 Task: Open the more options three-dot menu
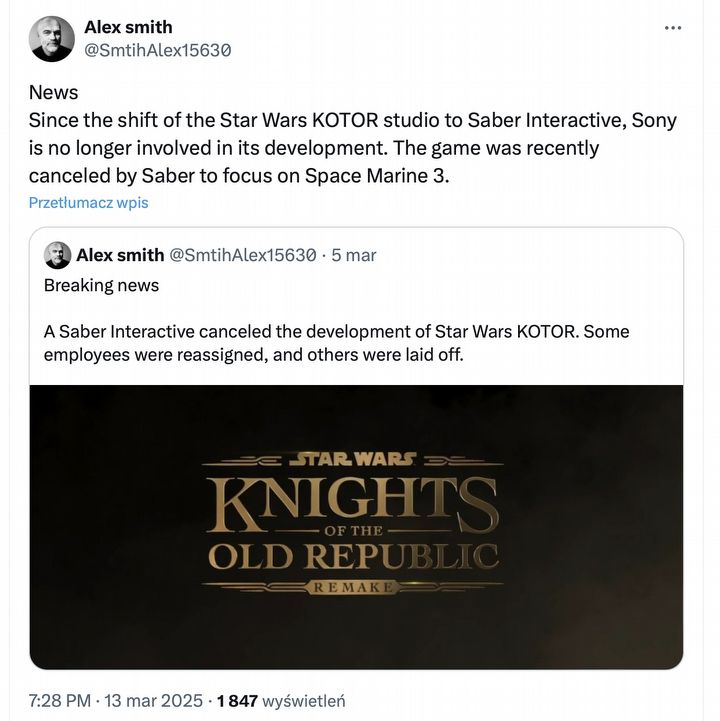point(672,28)
